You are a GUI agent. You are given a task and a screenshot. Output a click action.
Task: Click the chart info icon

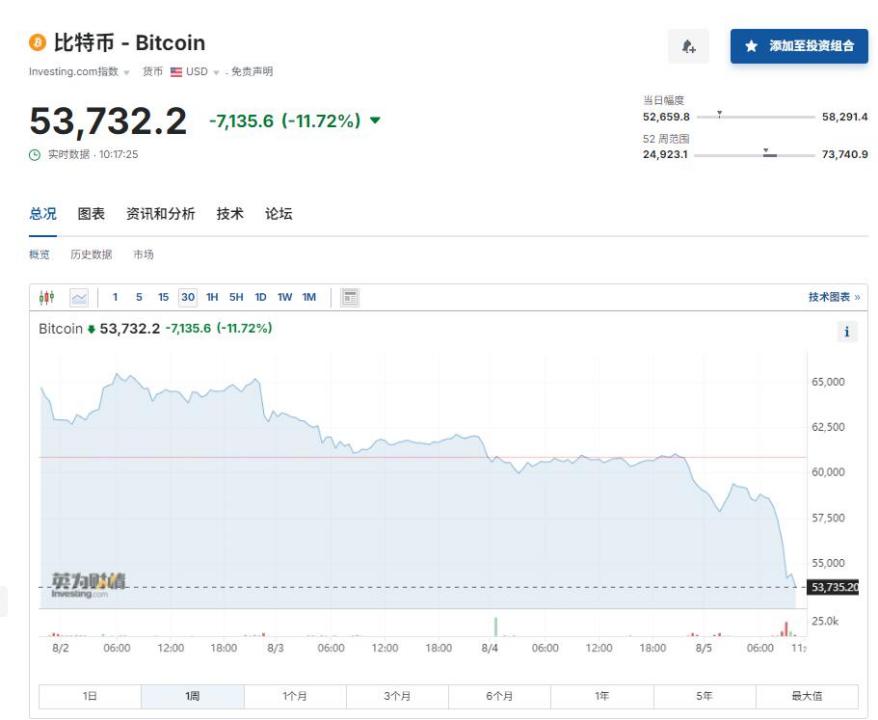pos(847,332)
